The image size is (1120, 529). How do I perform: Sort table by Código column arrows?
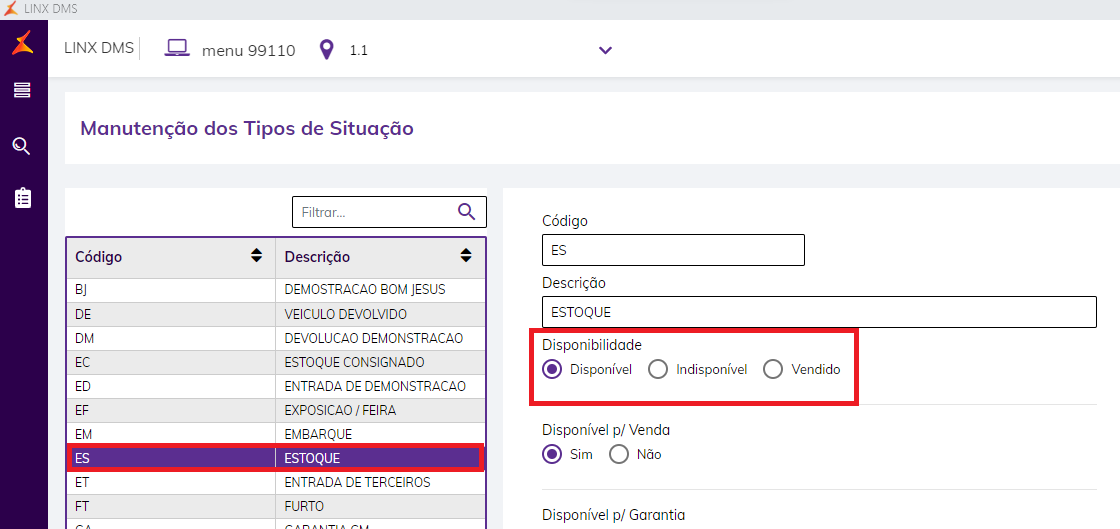pyautogui.click(x=257, y=256)
